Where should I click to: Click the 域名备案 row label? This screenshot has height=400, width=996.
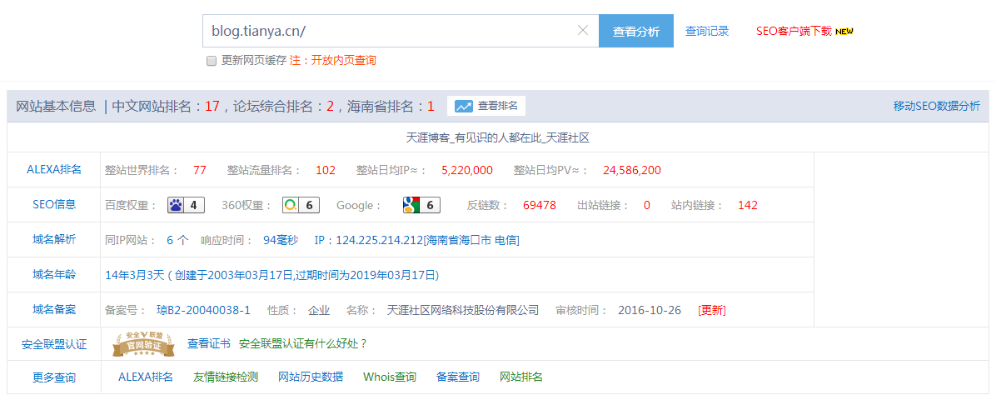coord(54,310)
